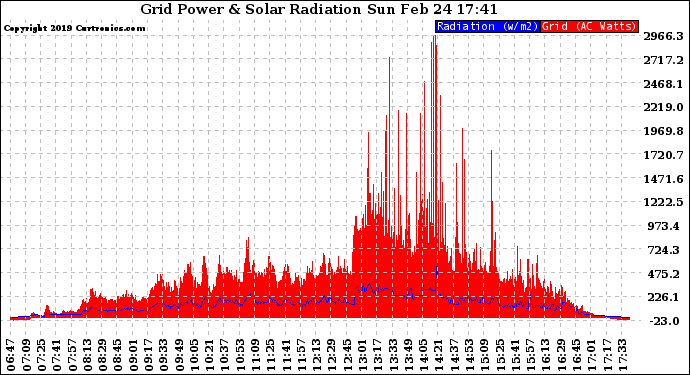Click the 11:41 time label
The width and height of the screenshot is (690, 375).
point(286,355)
